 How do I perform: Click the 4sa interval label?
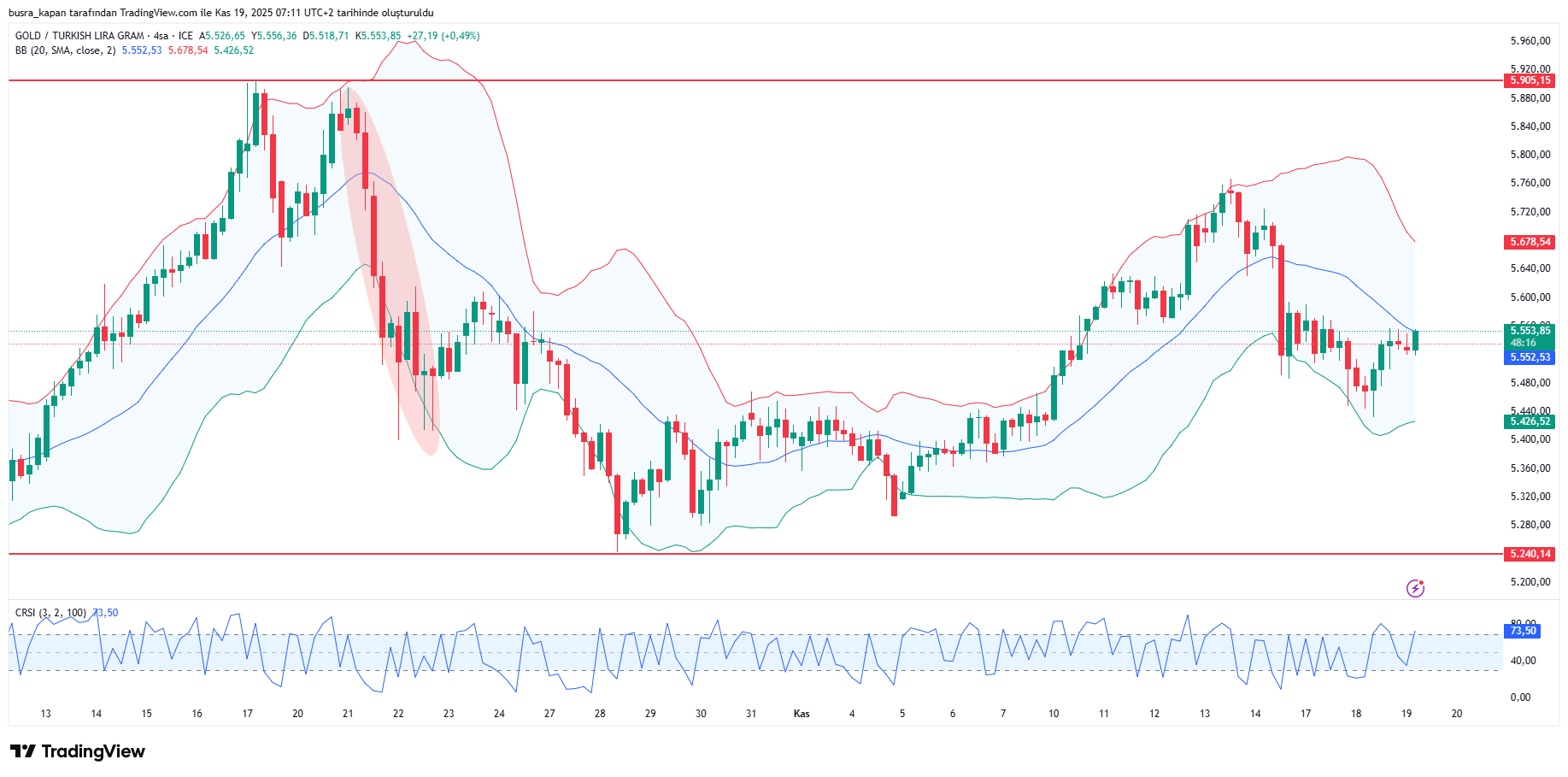pyautogui.click(x=160, y=36)
